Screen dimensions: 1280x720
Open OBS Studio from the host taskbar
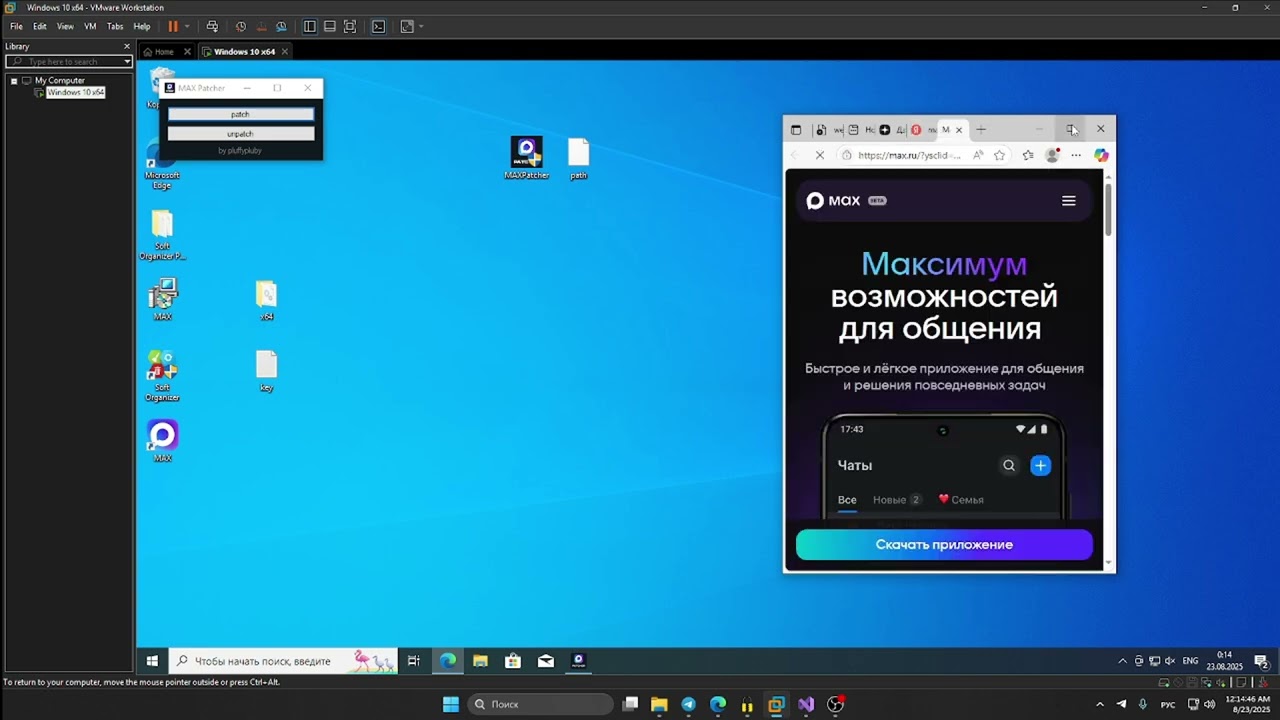pyautogui.click(x=836, y=704)
